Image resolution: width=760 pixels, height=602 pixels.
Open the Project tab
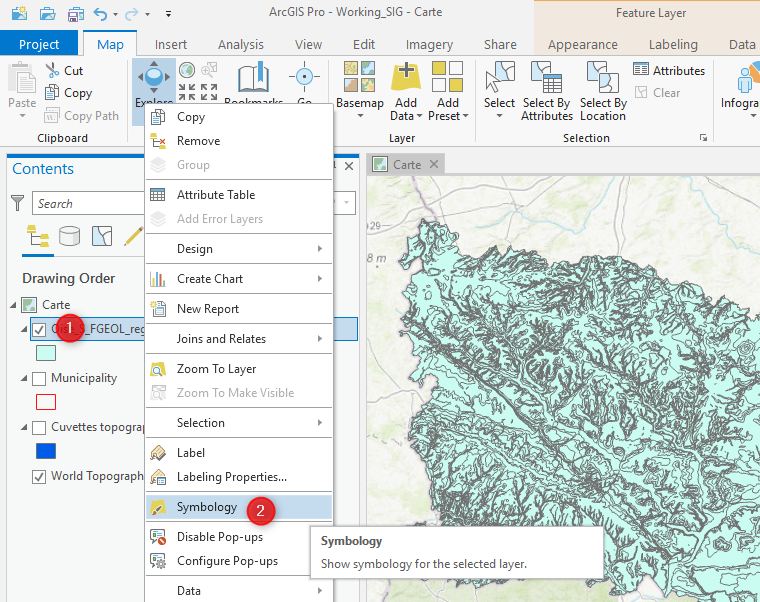(x=39, y=45)
